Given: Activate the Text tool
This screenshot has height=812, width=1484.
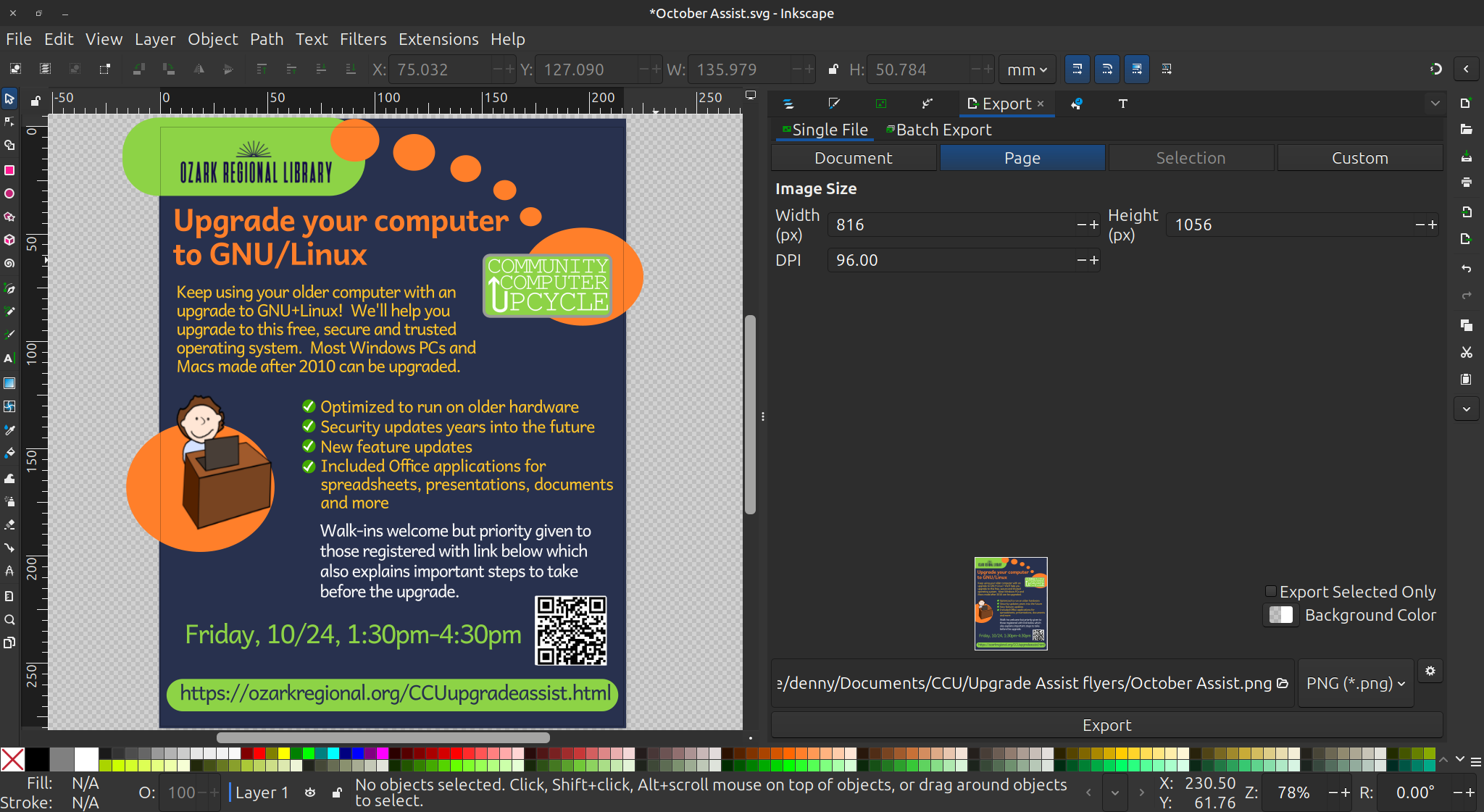Looking at the screenshot, I should pos(9,359).
